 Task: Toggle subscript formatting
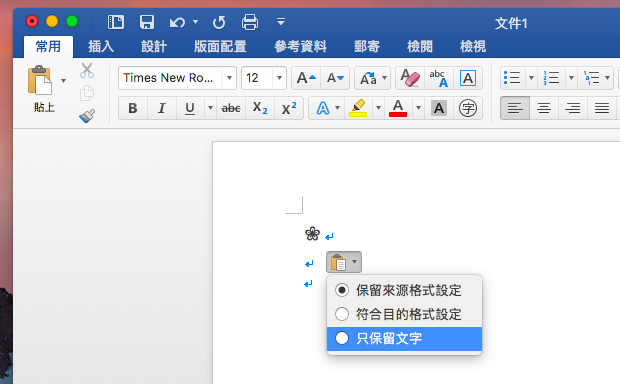[260, 108]
